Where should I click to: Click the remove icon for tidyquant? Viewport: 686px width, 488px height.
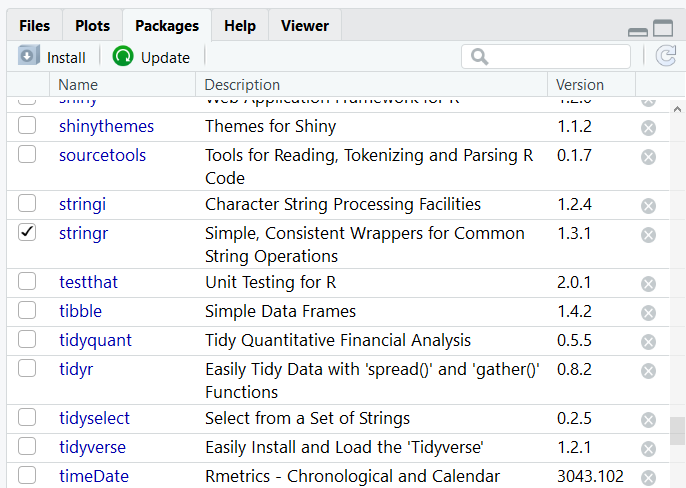[648, 342]
